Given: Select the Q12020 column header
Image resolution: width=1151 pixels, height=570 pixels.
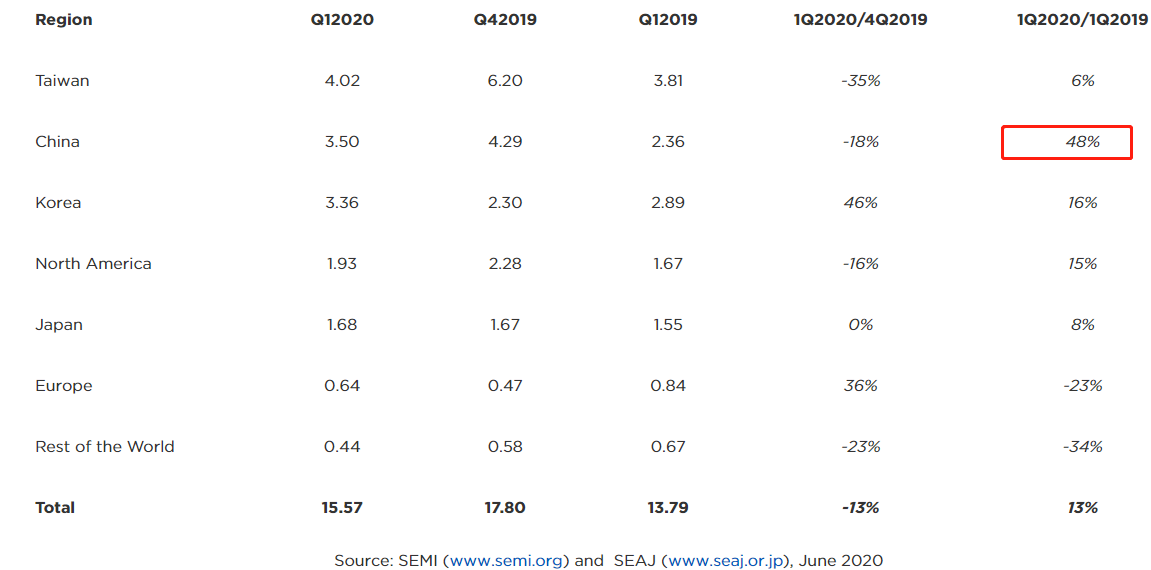Looking at the screenshot, I should [x=342, y=20].
